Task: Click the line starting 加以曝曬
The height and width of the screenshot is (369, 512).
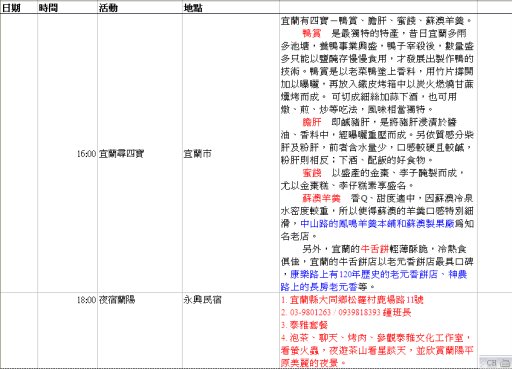Action: point(377,84)
